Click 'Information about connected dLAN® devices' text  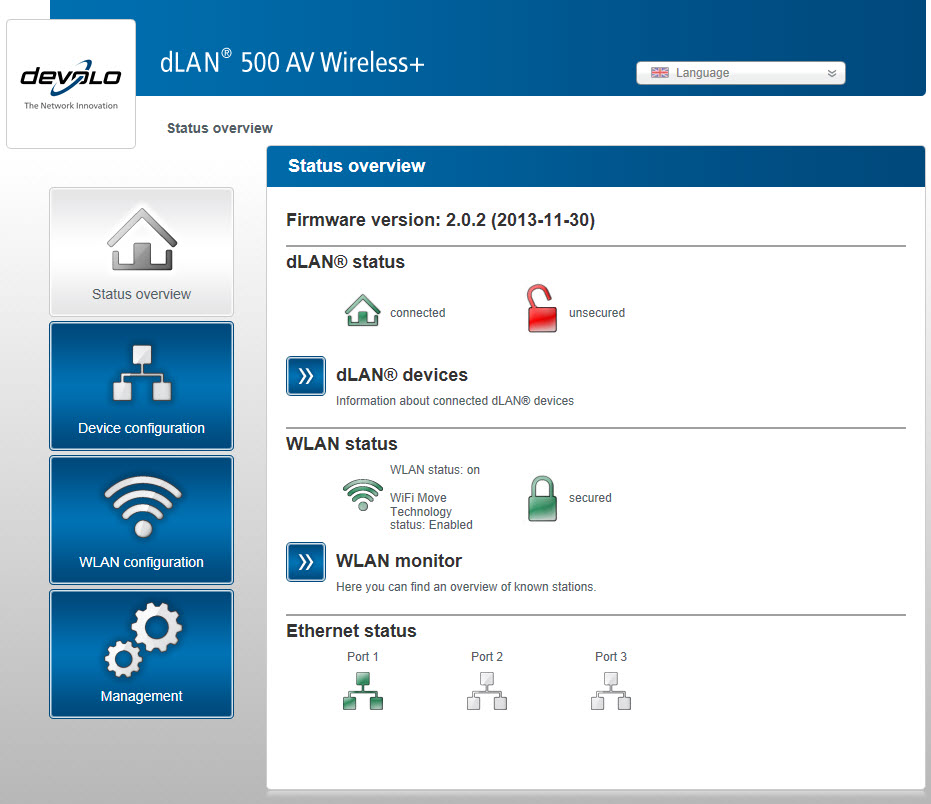(x=455, y=401)
